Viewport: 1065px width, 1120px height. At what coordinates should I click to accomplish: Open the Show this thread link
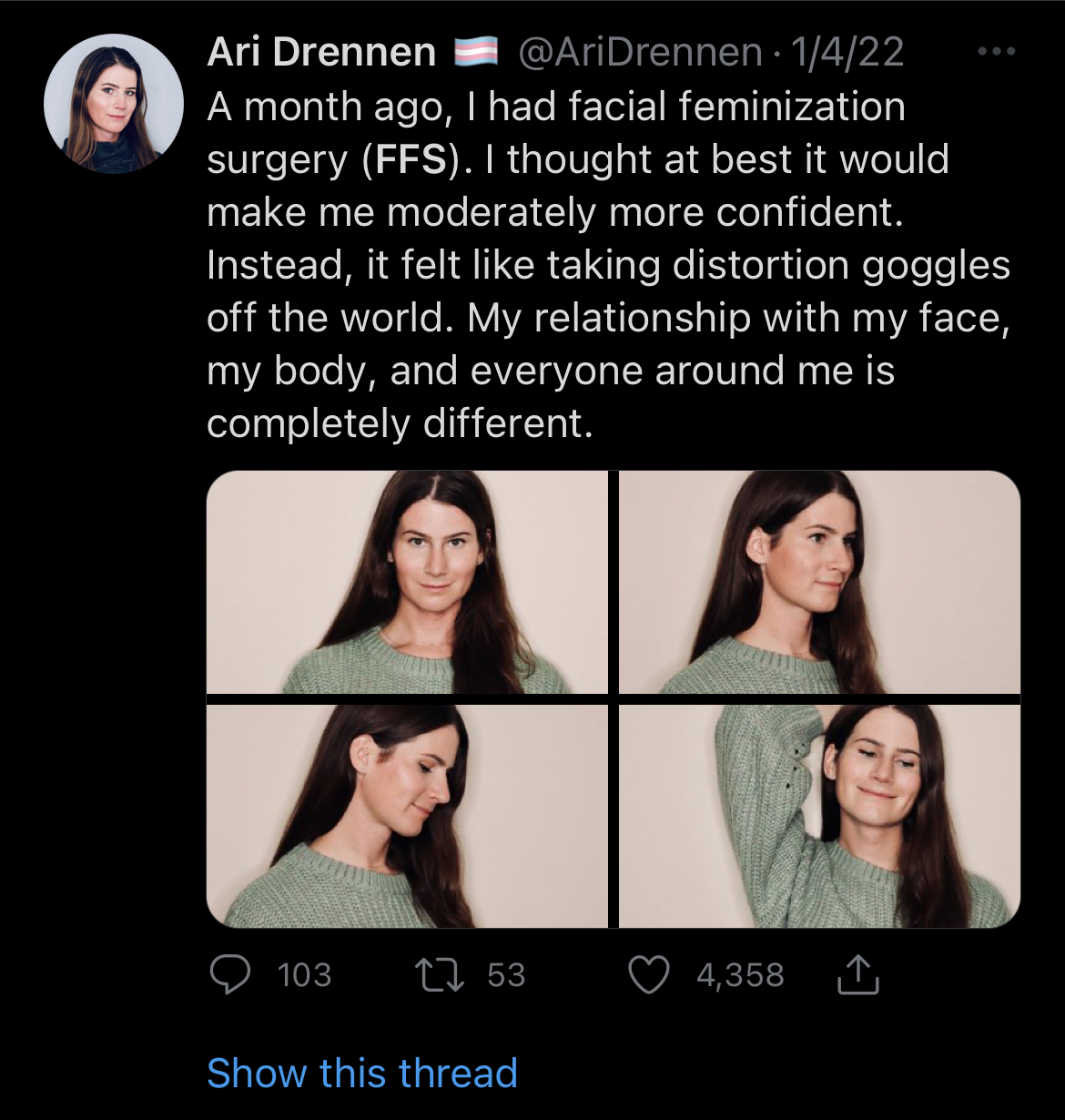(362, 1073)
